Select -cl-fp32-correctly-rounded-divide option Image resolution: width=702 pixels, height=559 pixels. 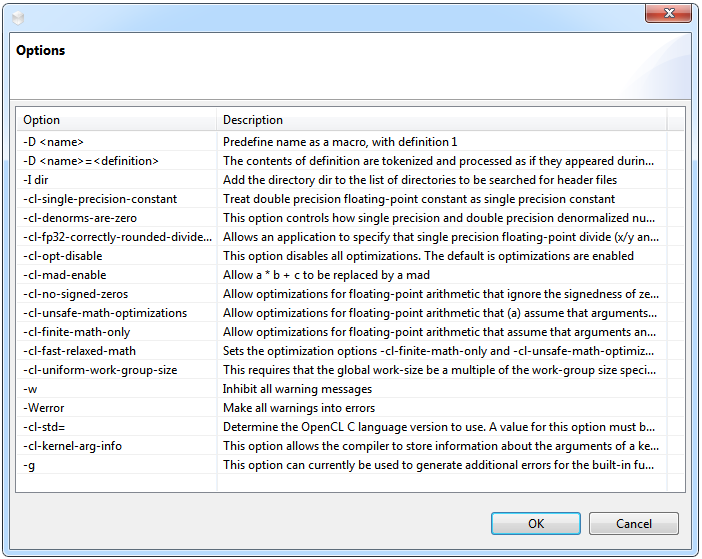pyautogui.click(x=118, y=237)
